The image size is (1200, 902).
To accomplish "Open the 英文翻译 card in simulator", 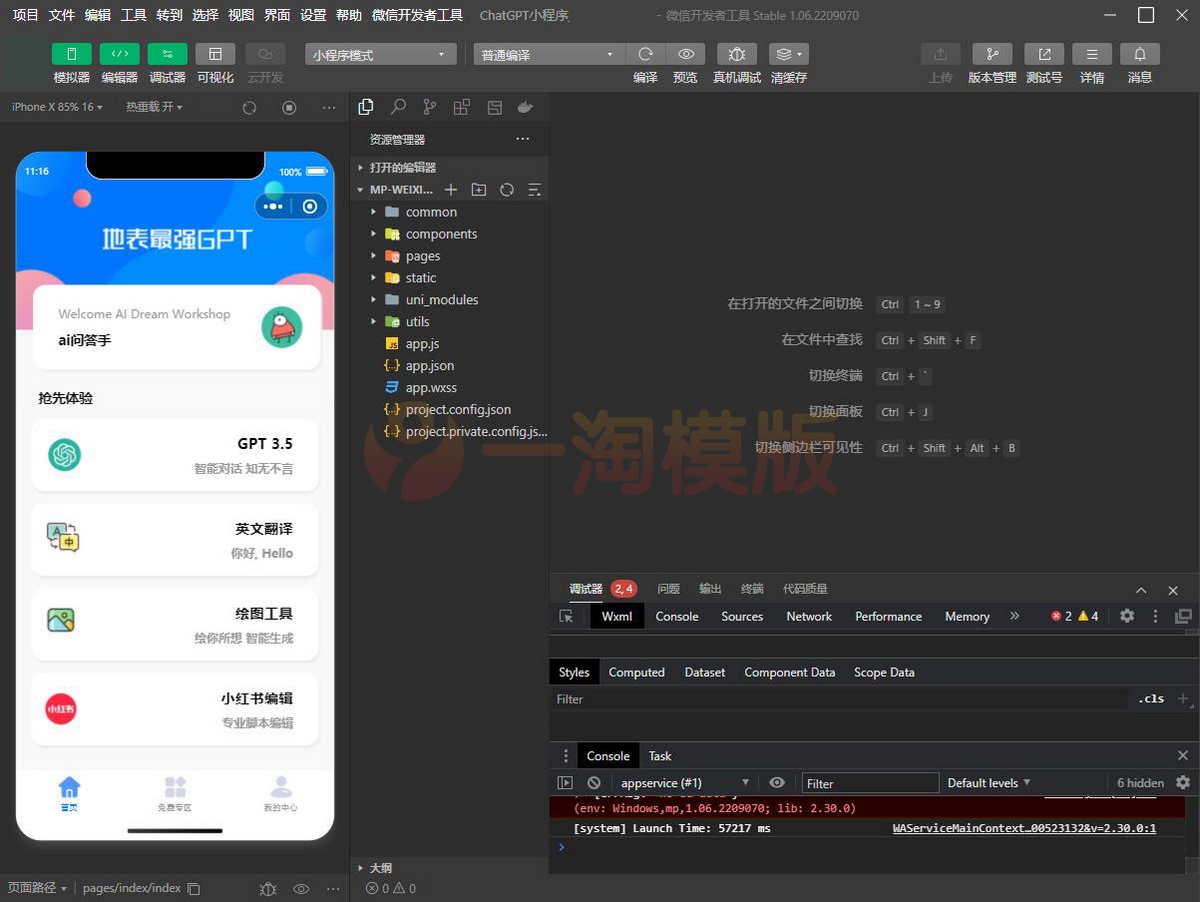I will pyautogui.click(x=175, y=540).
